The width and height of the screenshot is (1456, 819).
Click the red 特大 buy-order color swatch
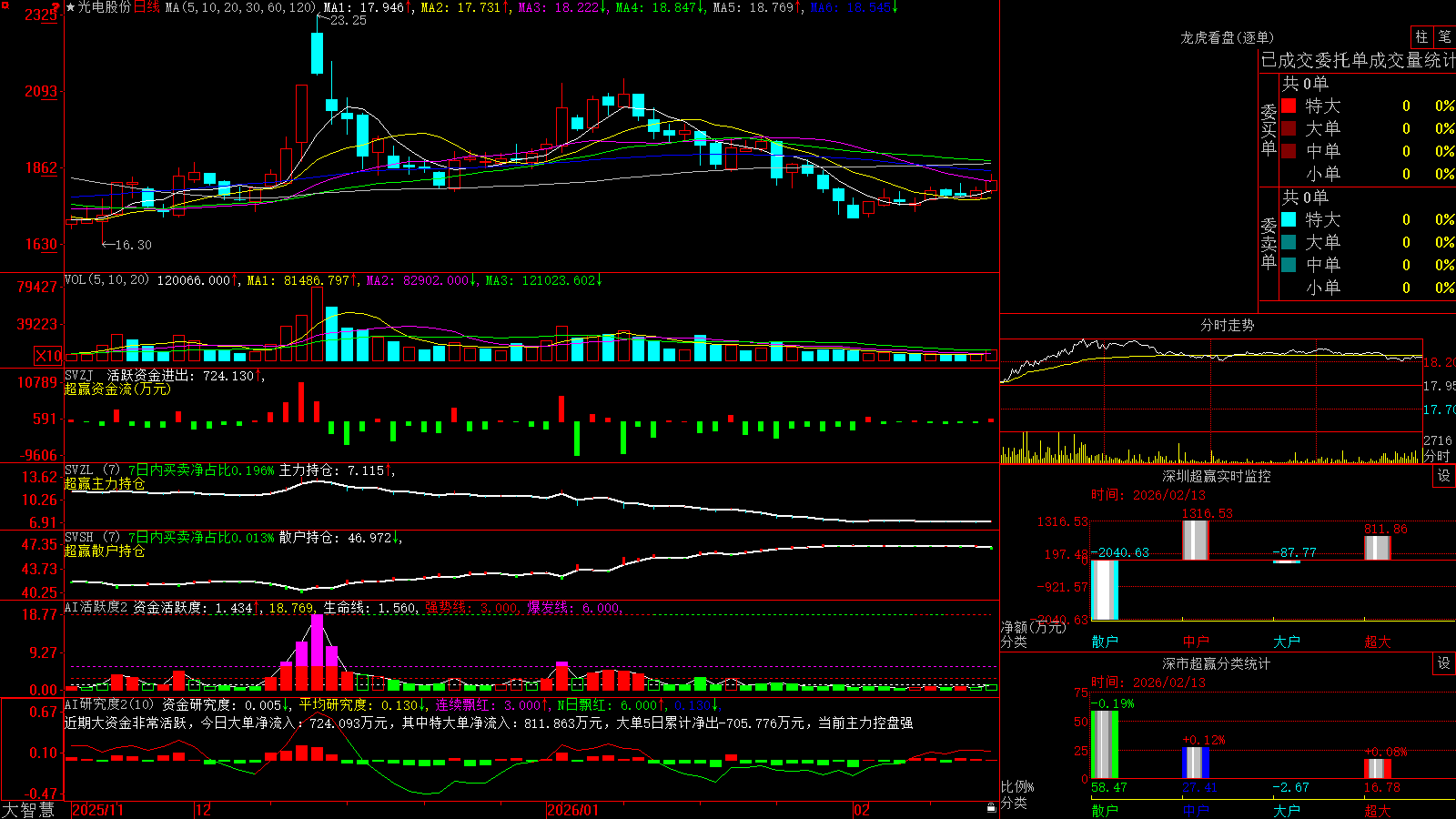tap(1289, 106)
